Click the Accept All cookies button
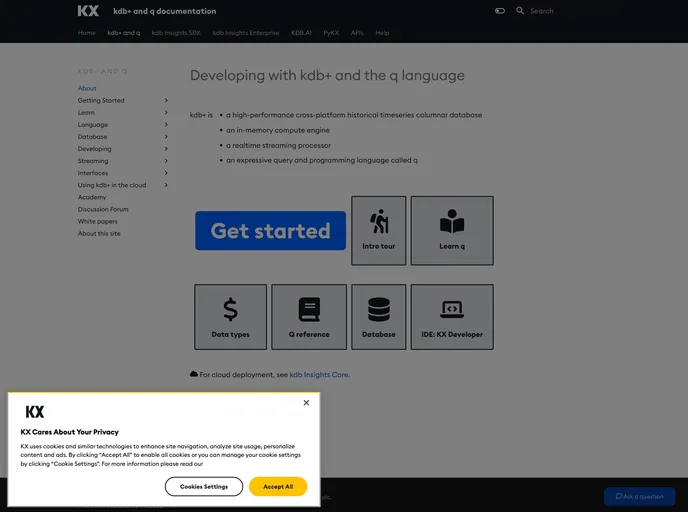The height and width of the screenshot is (512, 688). click(278, 487)
